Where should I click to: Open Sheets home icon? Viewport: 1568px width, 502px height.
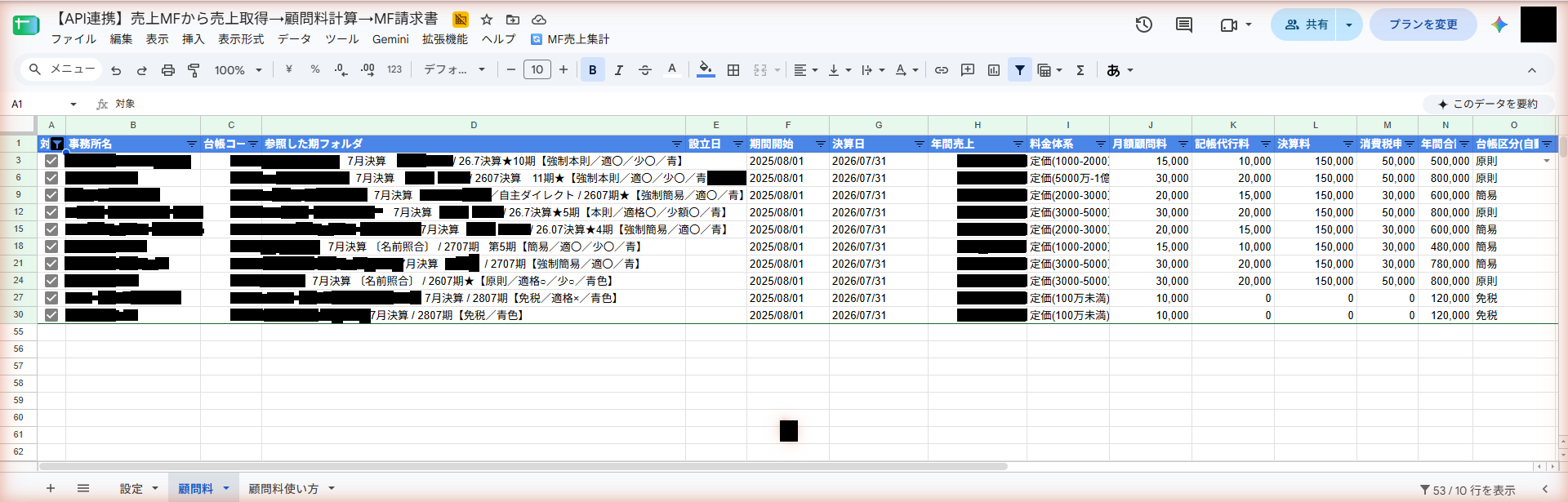pyautogui.click(x=26, y=25)
